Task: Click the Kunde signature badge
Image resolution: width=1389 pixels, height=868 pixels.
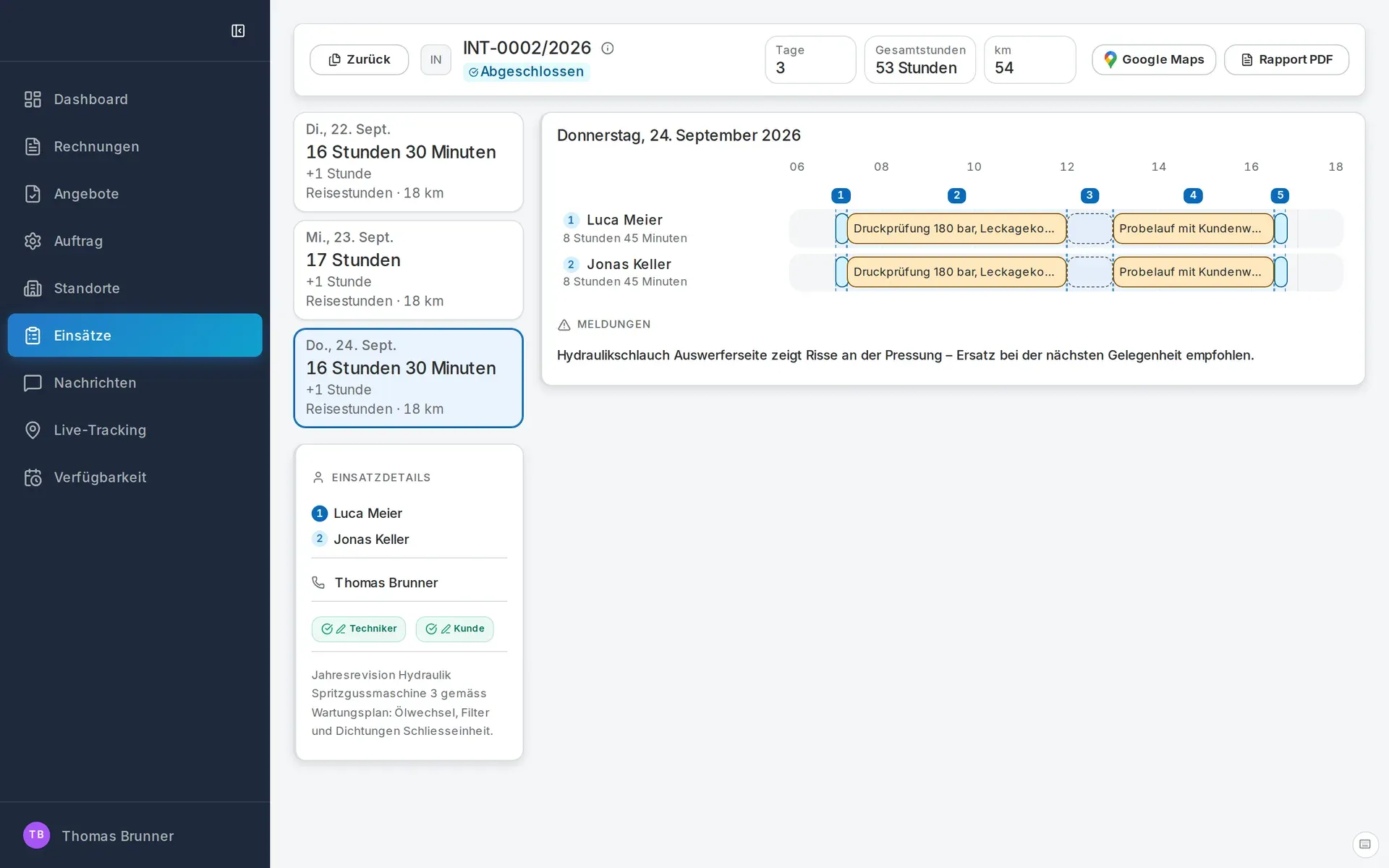Action: (x=454, y=629)
